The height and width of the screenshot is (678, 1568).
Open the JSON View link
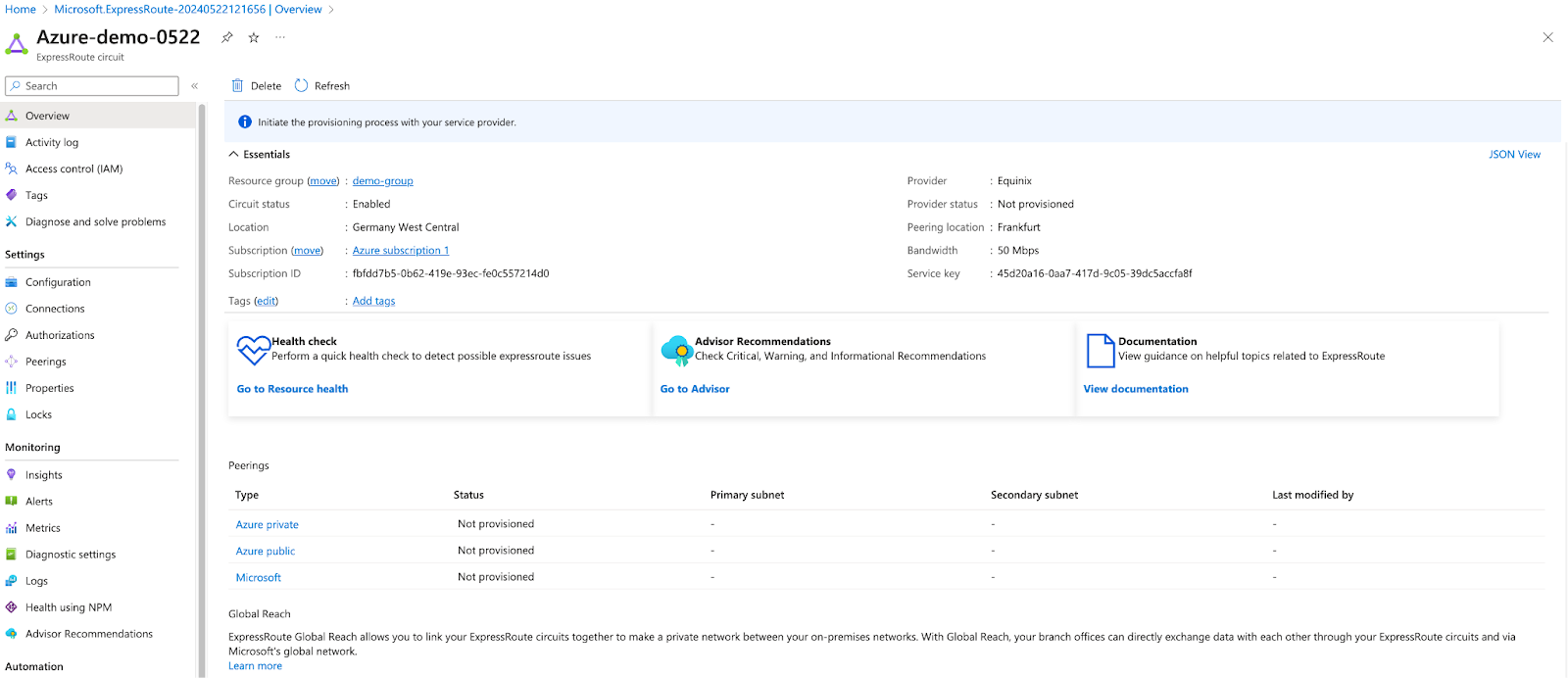coord(1514,155)
